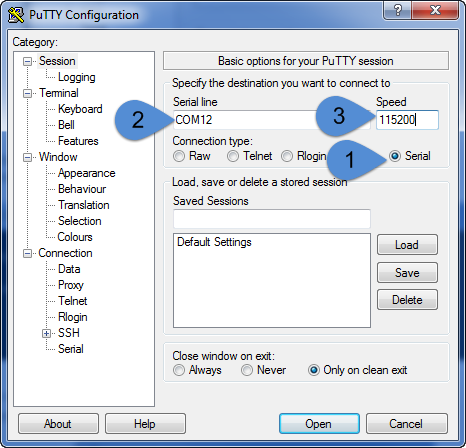Open the Telnet category in tree
Screen dimensions: 466x448
coord(72,301)
